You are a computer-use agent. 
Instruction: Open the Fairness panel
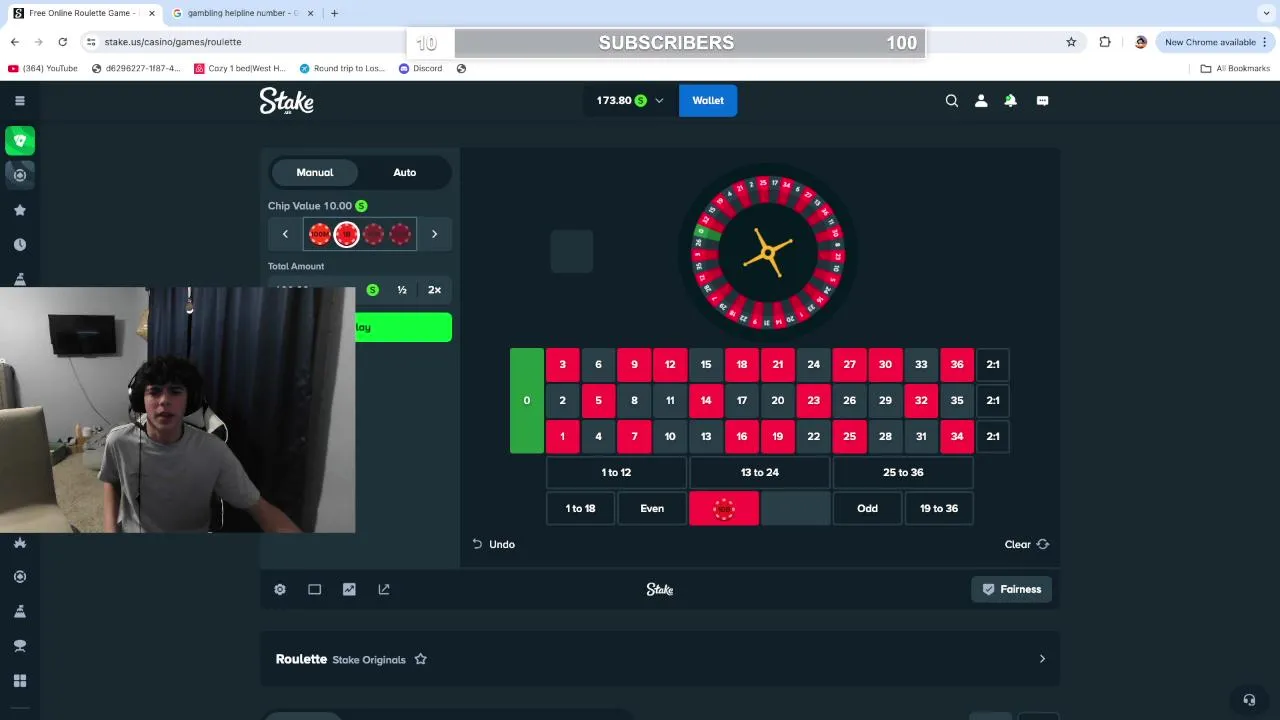[1012, 589]
